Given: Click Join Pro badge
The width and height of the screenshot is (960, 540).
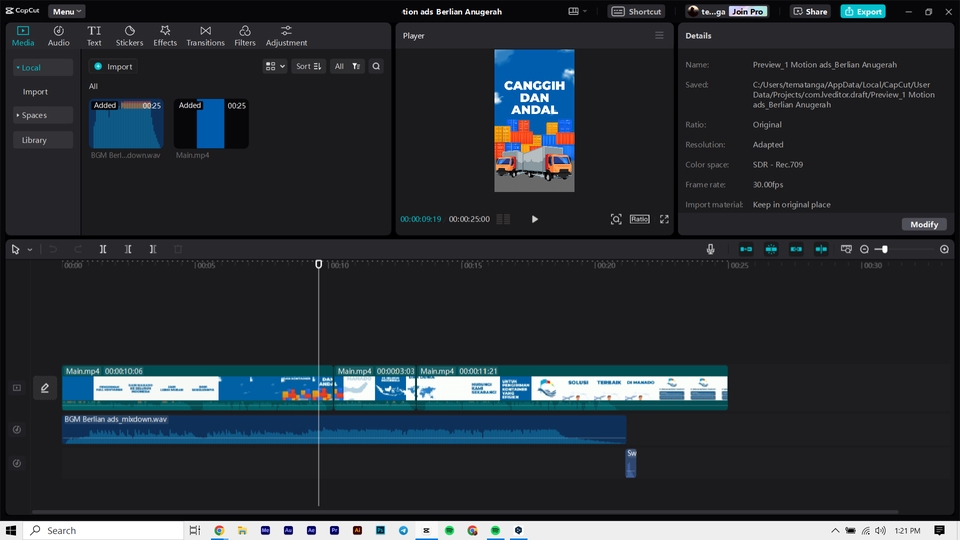Looking at the screenshot, I should [748, 11].
